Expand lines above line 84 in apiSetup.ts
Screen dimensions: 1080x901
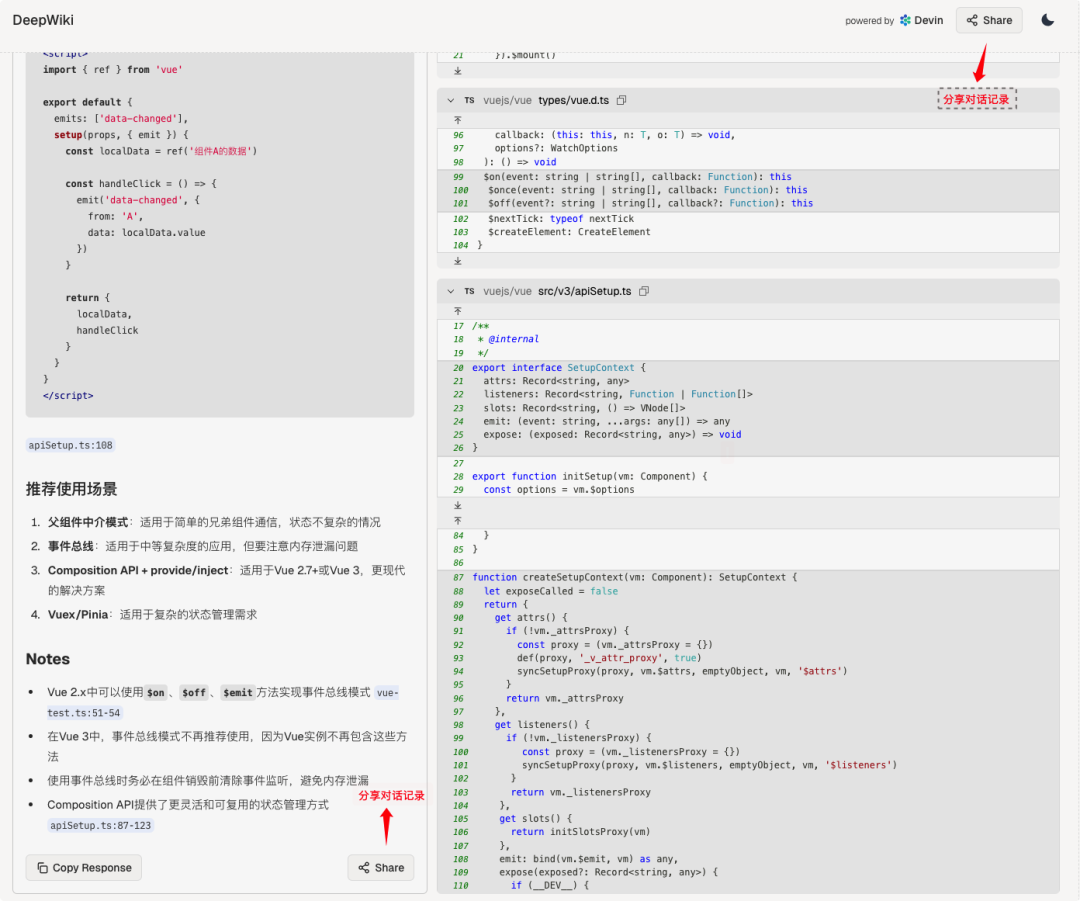tap(457, 521)
